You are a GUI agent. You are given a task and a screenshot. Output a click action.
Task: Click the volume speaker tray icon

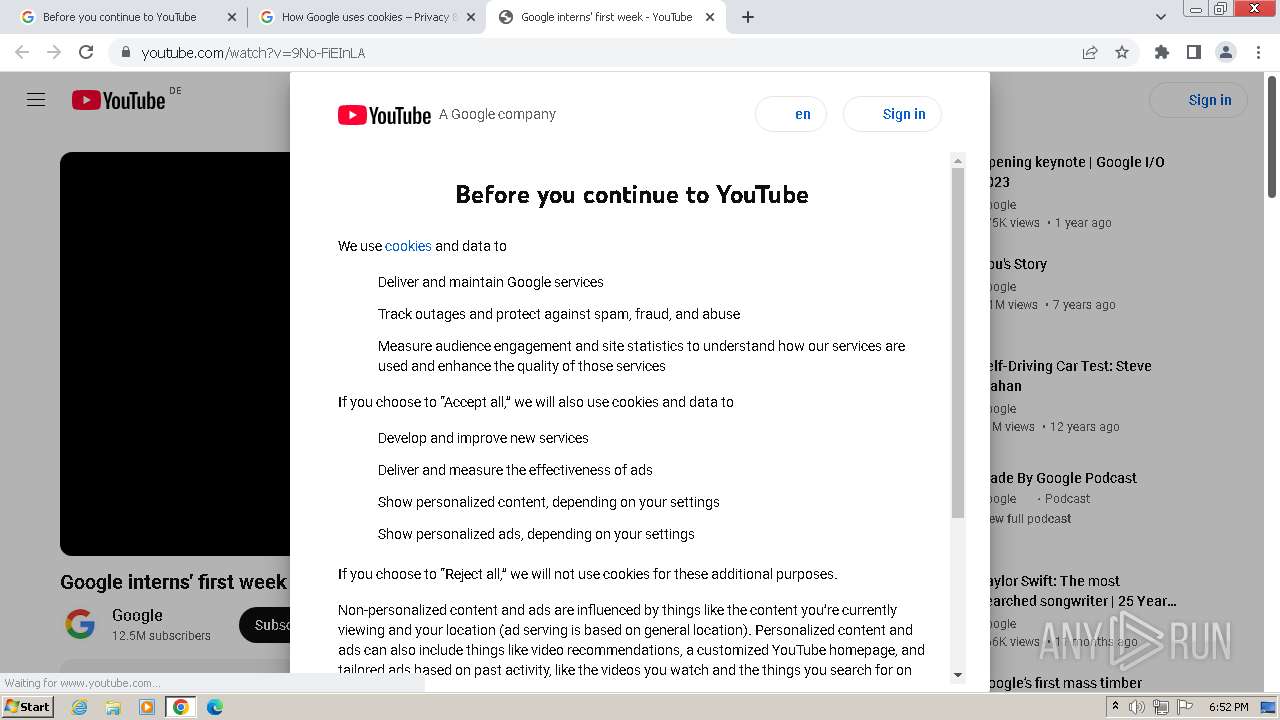click(1137, 707)
